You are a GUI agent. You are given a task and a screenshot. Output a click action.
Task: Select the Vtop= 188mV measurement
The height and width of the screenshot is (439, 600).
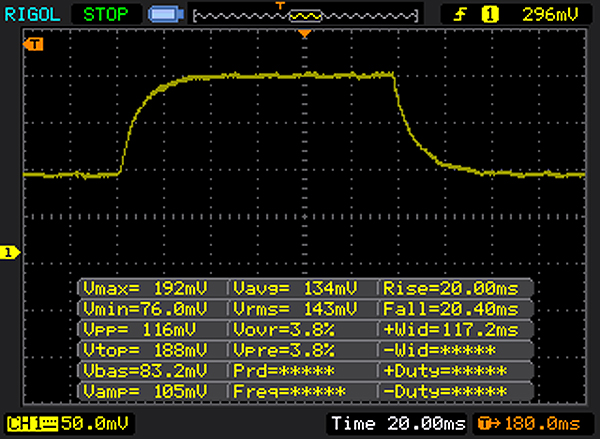[x=145, y=350]
